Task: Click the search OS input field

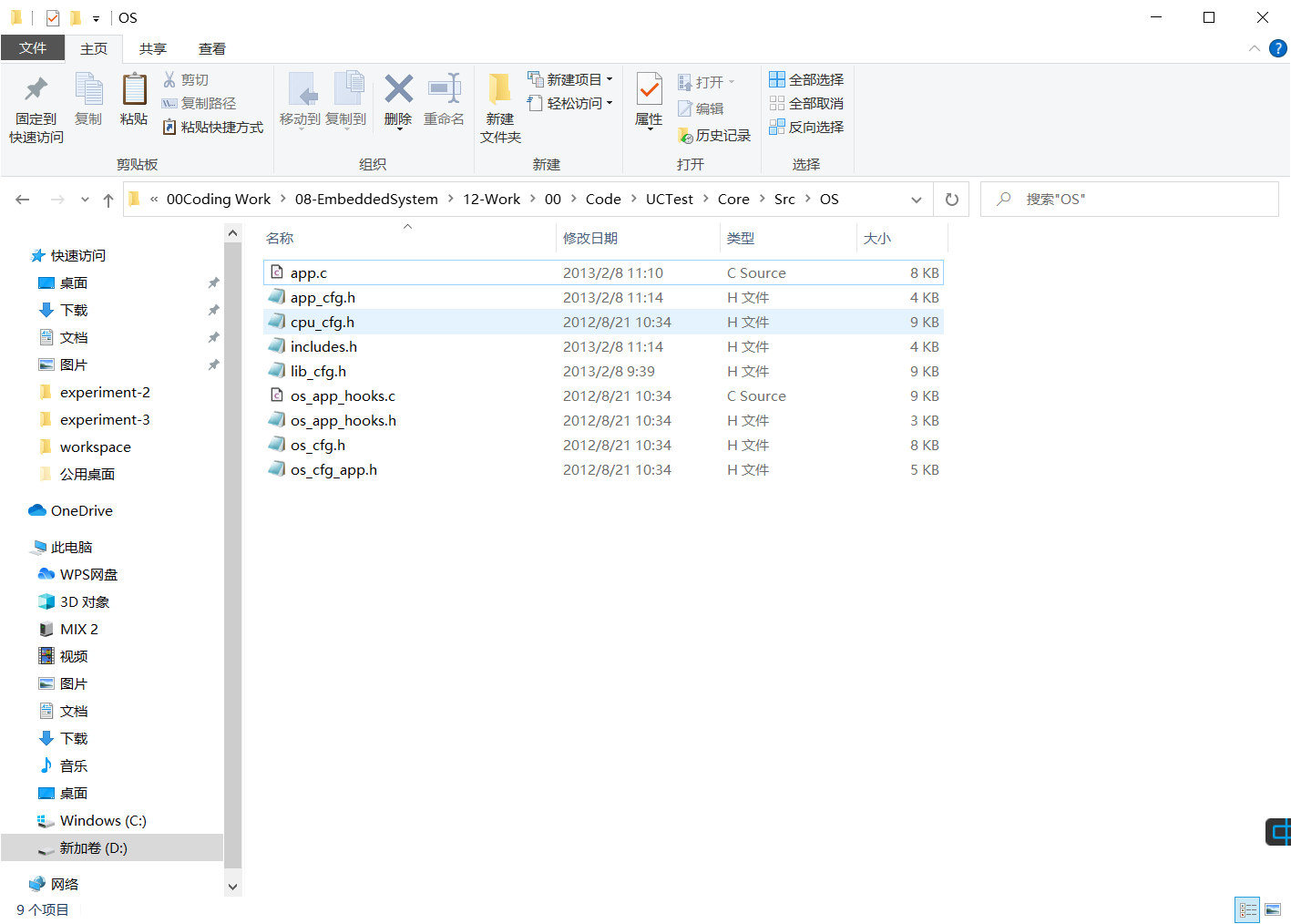Action: 1130,199
